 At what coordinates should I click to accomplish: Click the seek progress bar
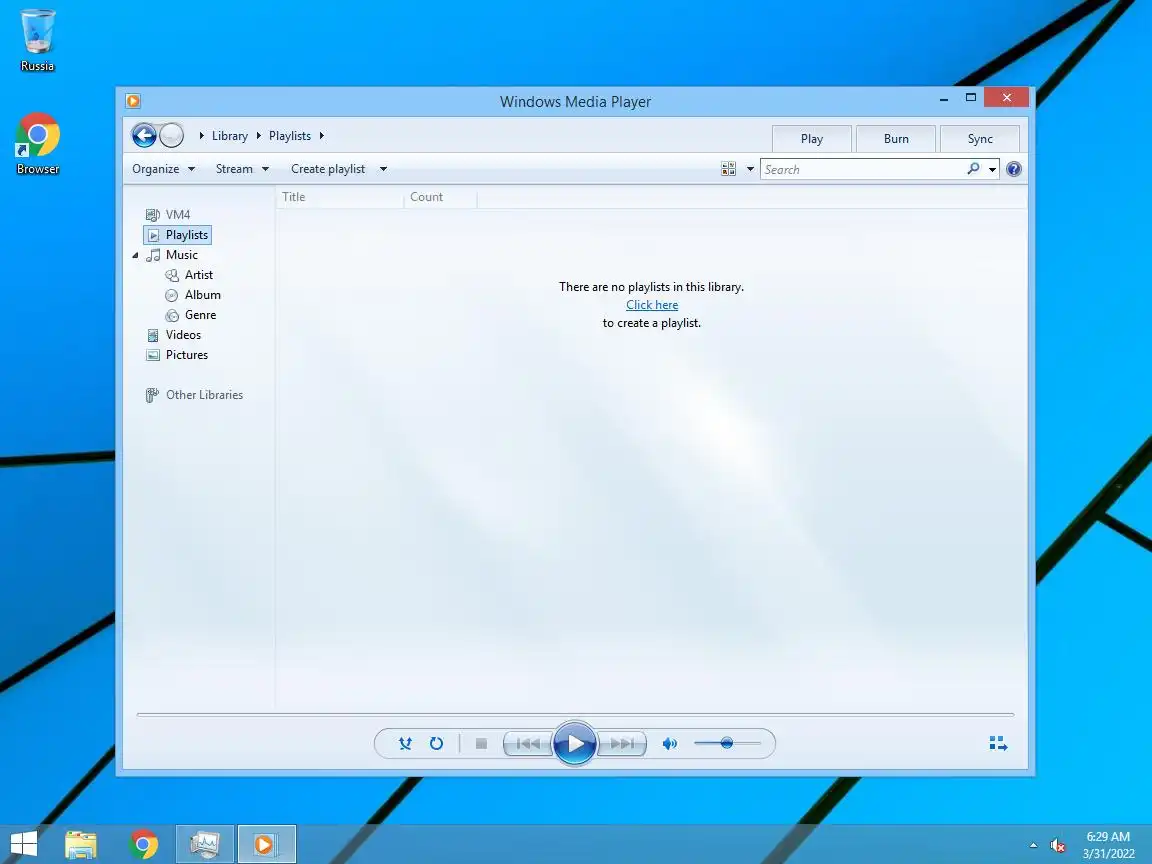575,714
